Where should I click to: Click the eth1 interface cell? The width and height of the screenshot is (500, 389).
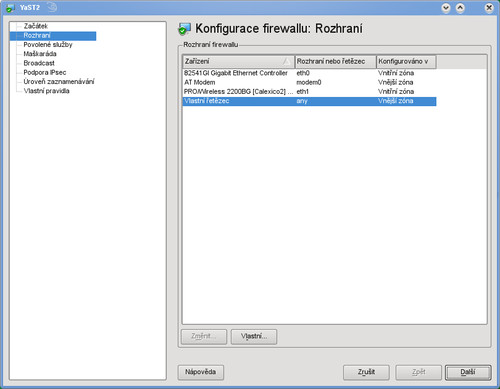tap(303, 92)
